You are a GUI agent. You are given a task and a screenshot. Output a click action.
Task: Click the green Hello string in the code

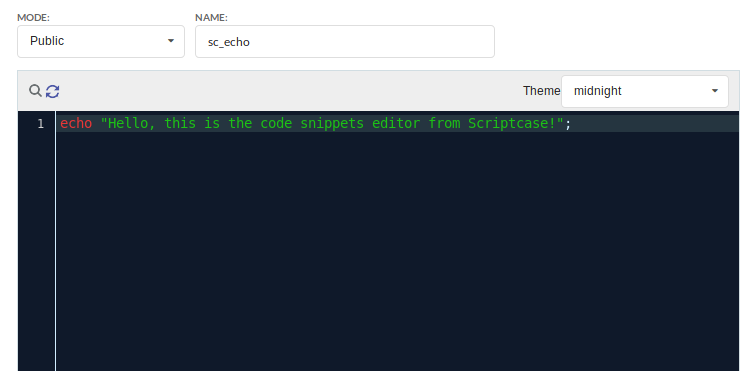[332, 124]
